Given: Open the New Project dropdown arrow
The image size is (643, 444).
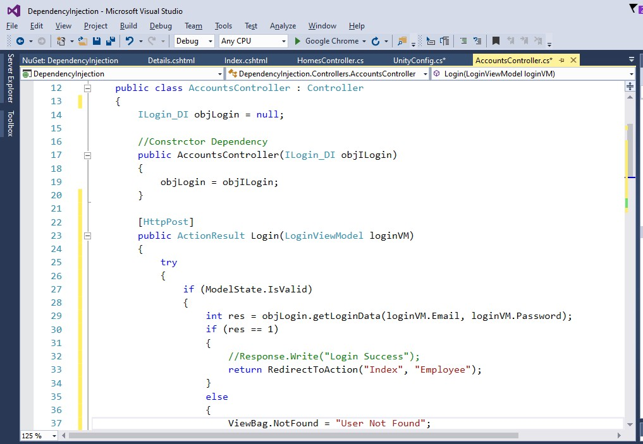Looking at the screenshot, I should click(x=72, y=41).
